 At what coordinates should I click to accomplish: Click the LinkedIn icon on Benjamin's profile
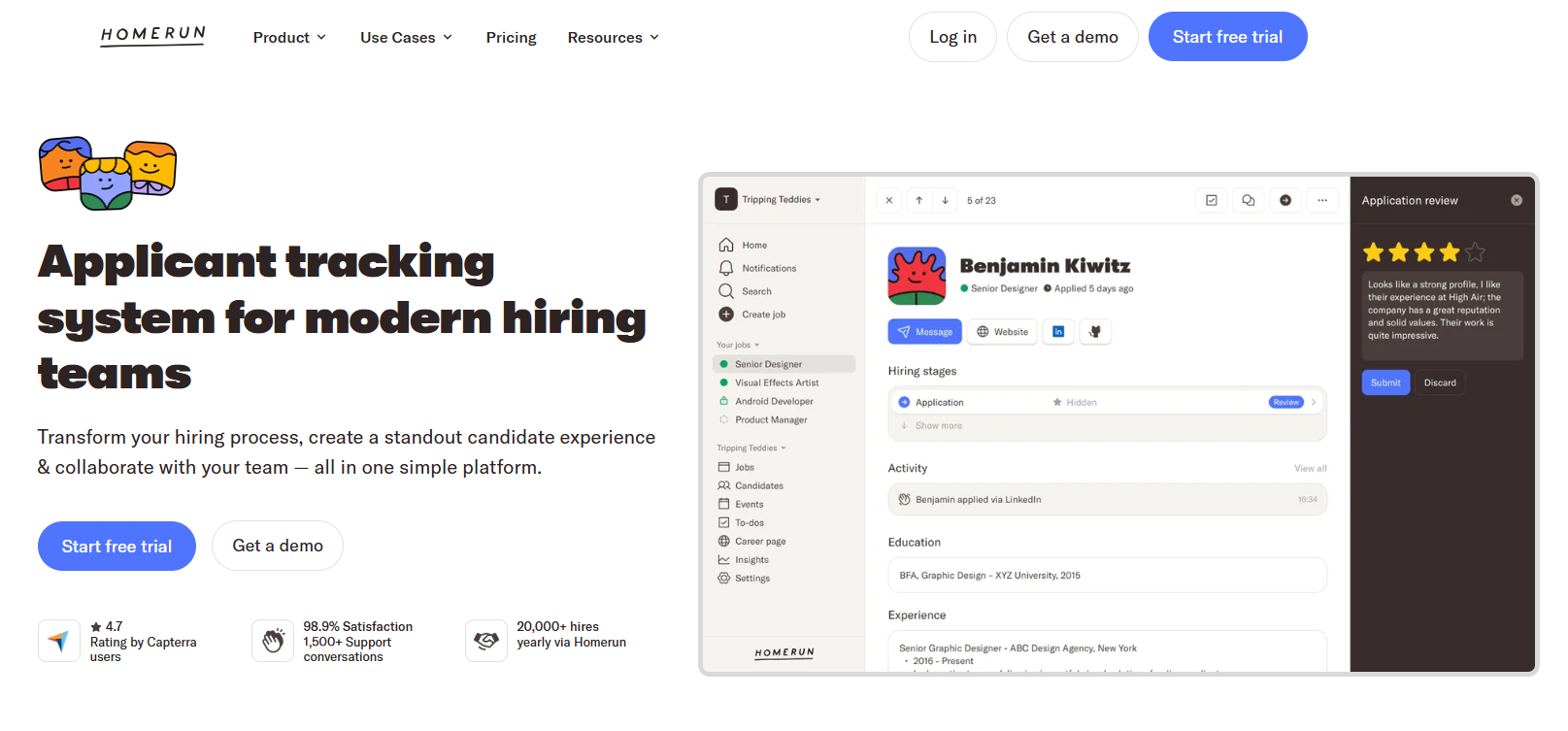click(x=1058, y=332)
